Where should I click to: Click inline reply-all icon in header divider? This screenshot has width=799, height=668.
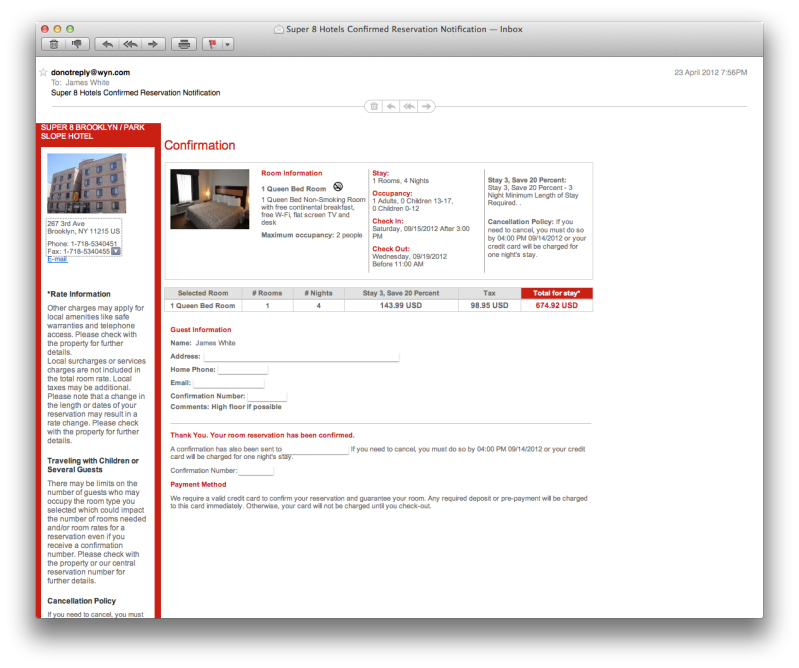point(409,106)
